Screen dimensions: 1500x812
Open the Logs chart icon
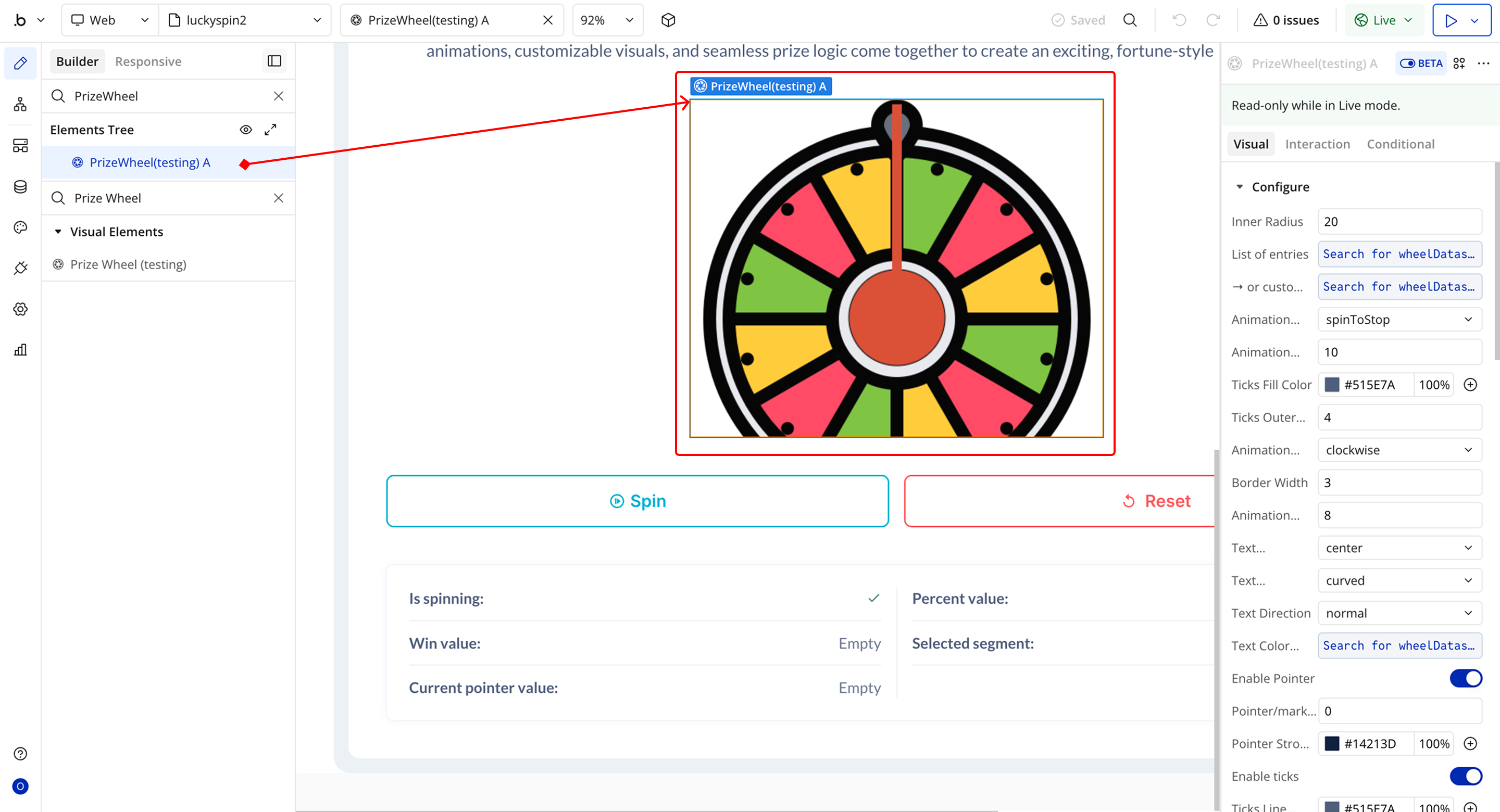click(20, 350)
